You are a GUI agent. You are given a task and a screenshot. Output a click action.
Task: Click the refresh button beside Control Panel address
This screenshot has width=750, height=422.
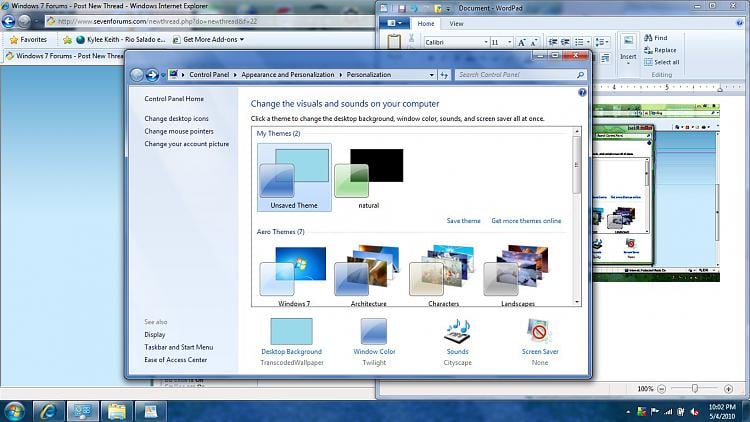444,75
